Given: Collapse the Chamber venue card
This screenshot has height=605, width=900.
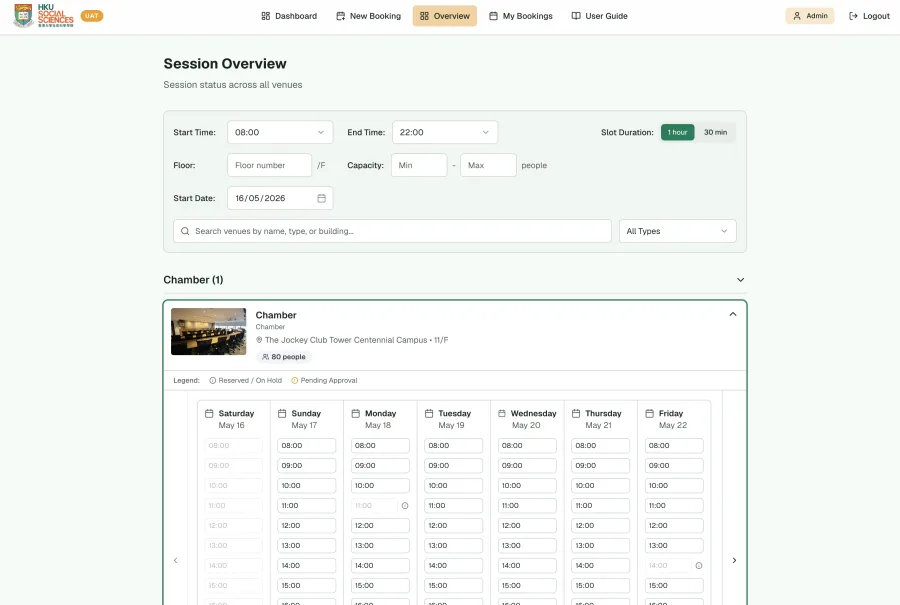Looking at the screenshot, I should [732, 314].
